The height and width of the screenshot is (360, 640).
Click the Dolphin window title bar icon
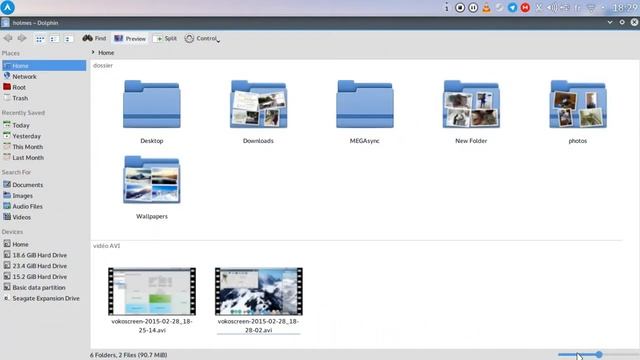pos(5,23)
